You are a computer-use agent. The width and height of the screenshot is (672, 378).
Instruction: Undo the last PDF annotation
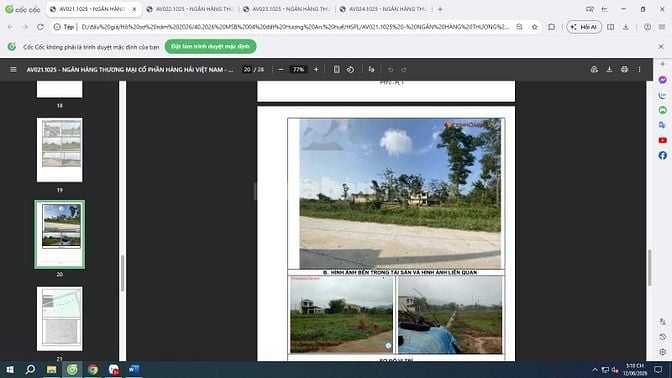click(x=390, y=69)
